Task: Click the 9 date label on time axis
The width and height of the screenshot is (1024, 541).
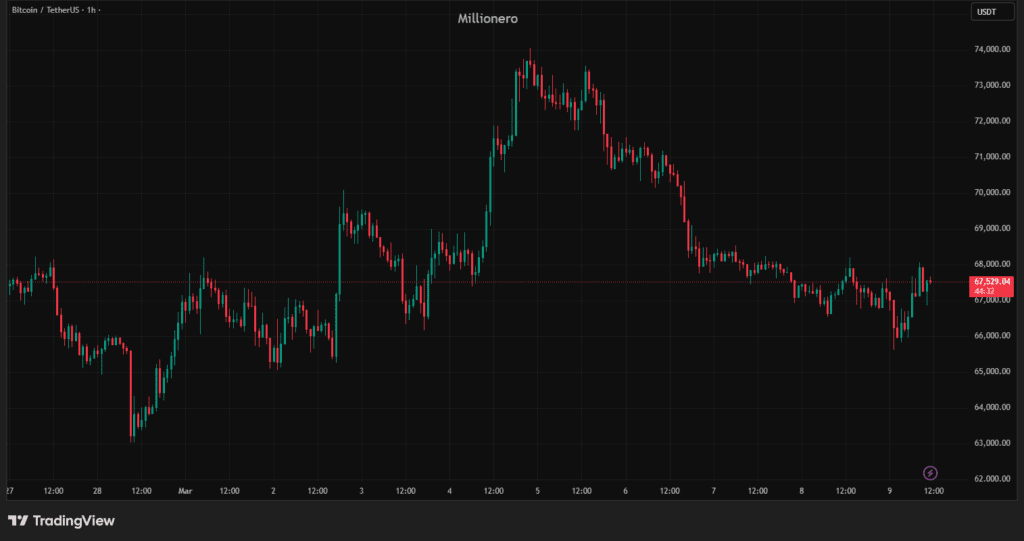Action: [890, 491]
